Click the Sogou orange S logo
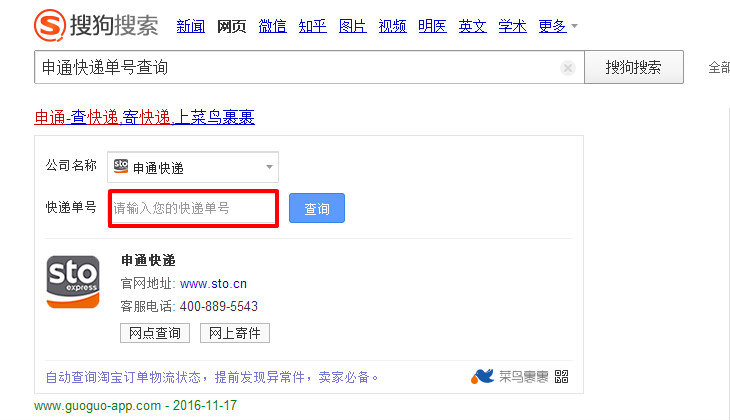This screenshot has width=730, height=420. click(x=49, y=25)
